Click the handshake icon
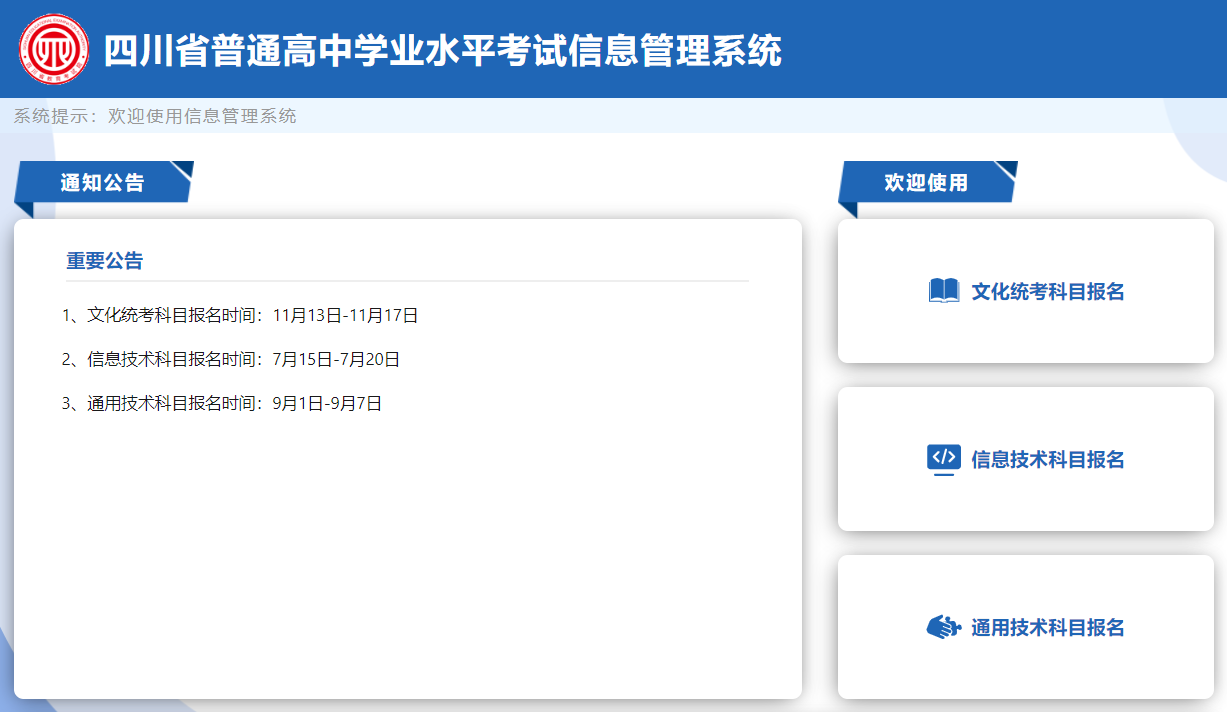Screen dimensions: 1227x712 tap(943, 627)
